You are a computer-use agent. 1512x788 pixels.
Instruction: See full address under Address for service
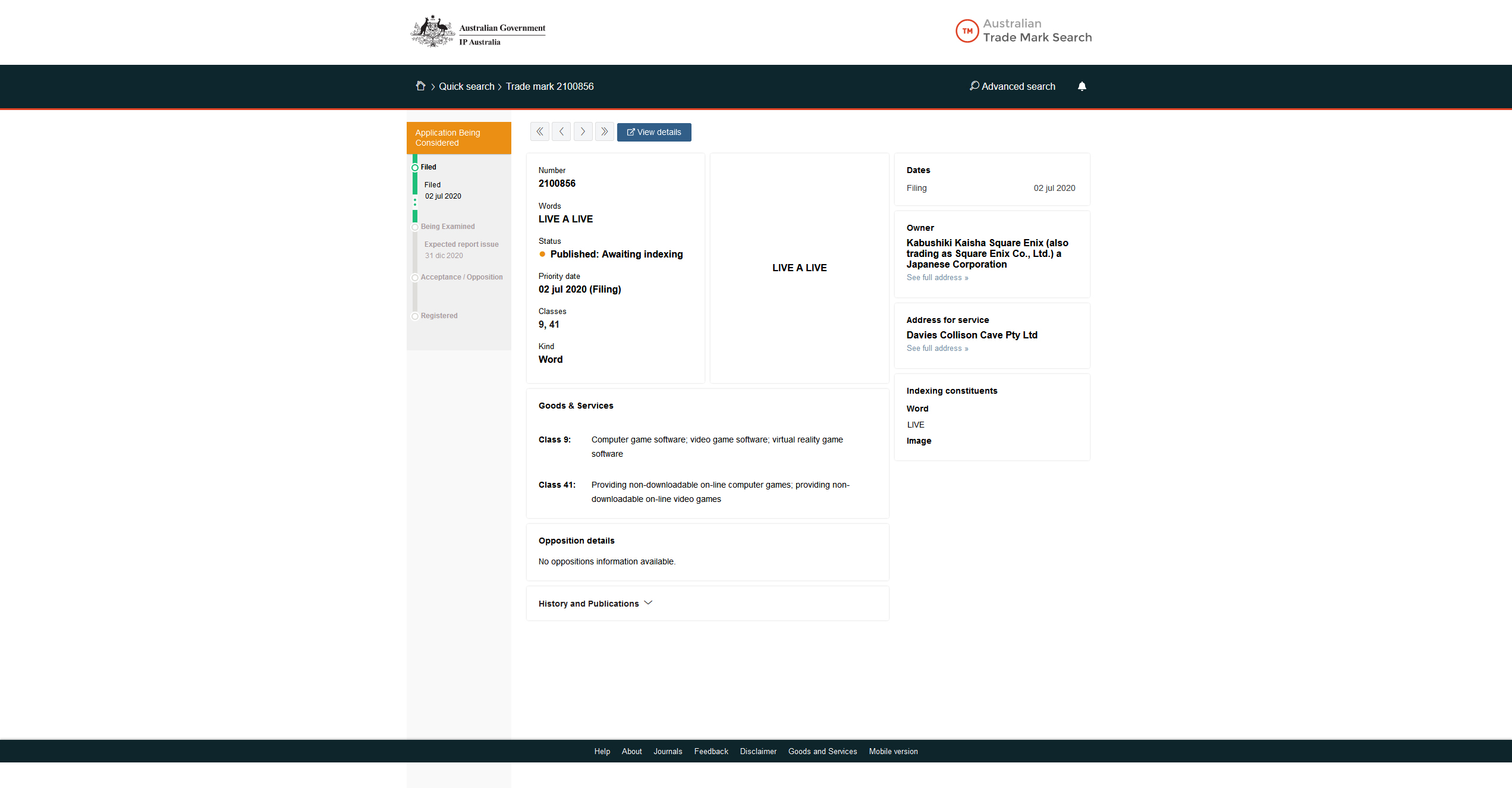[937, 349]
